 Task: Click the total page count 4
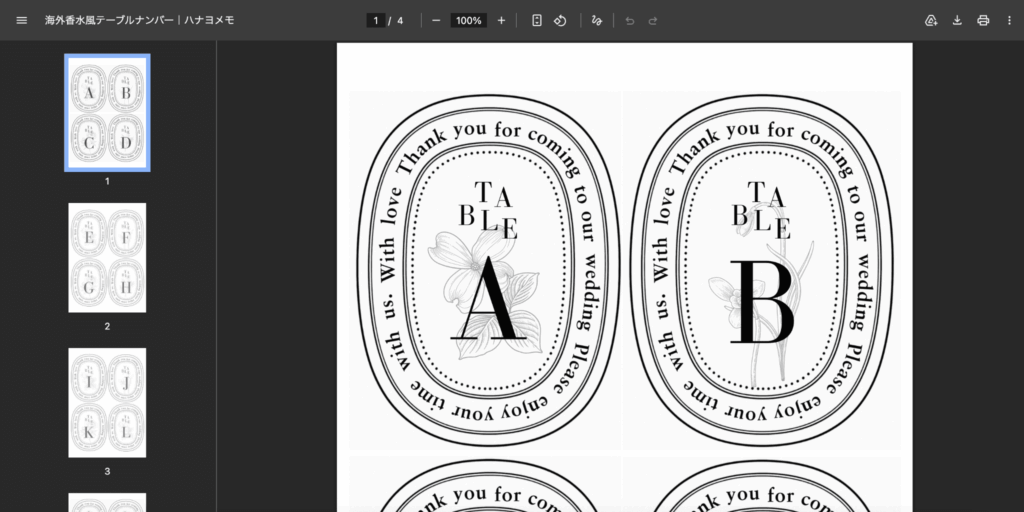tap(400, 20)
